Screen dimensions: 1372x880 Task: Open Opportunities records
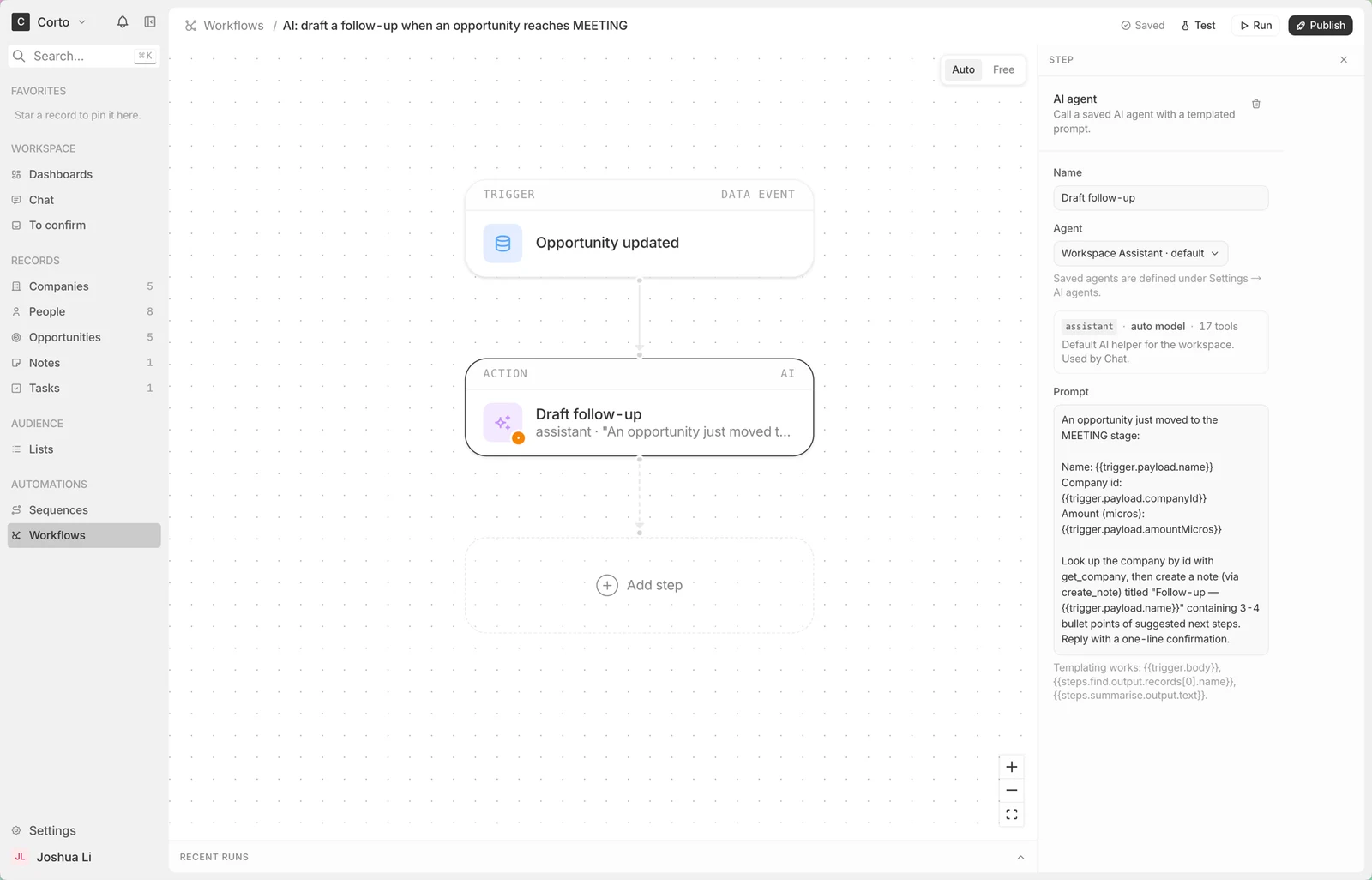pos(84,337)
